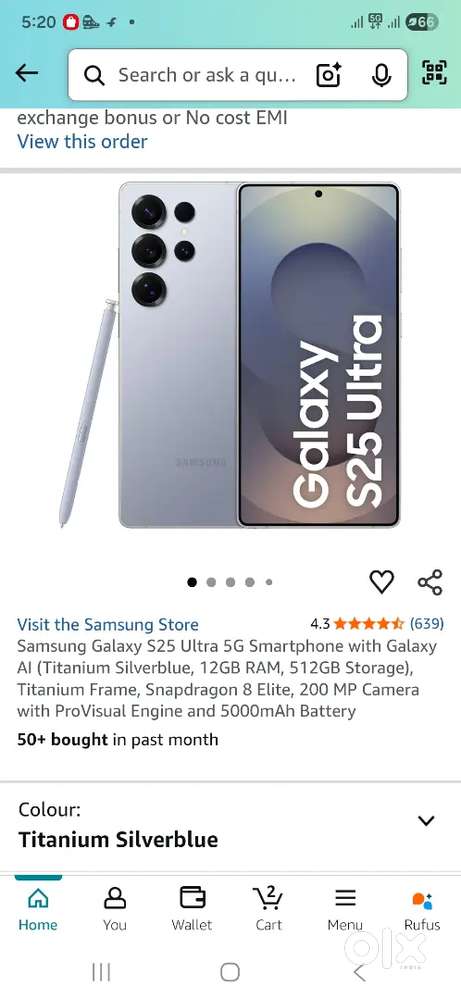Tap the microphone voice search icon
Image resolution: width=461 pixels, height=1000 pixels.
tap(381, 75)
